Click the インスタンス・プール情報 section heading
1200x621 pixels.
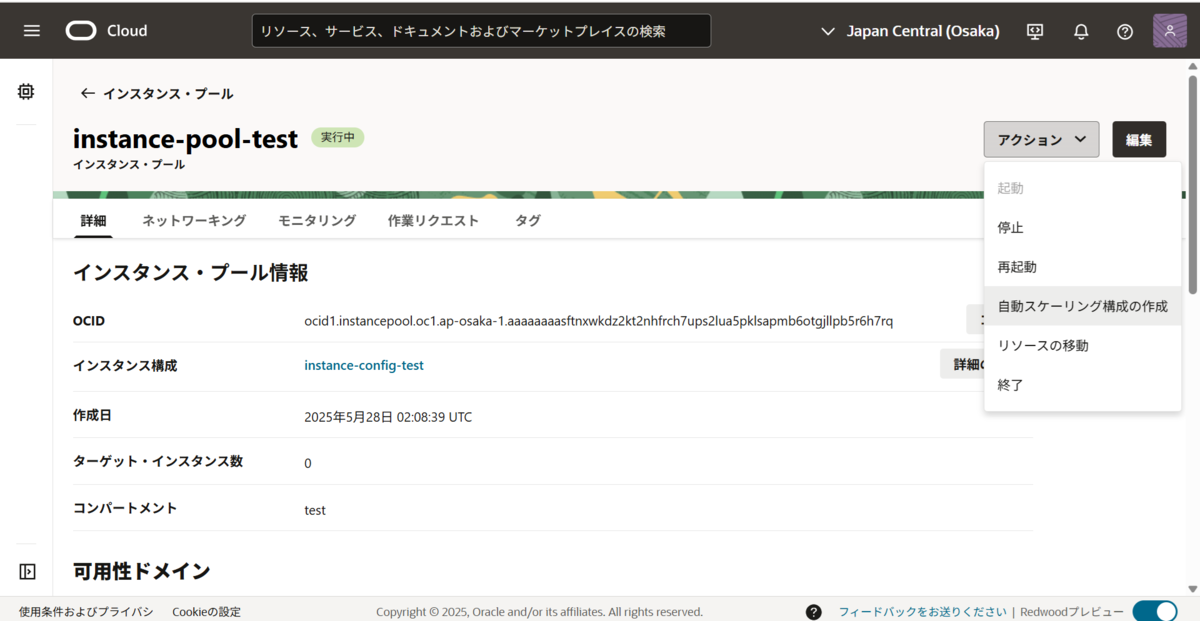(190, 272)
